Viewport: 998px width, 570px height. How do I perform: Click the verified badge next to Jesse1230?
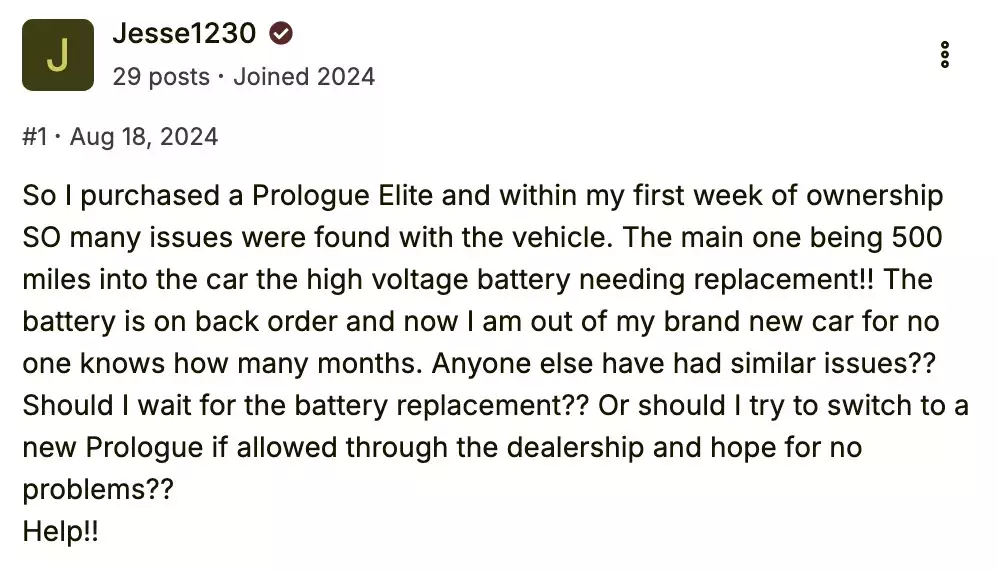coord(281,33)
